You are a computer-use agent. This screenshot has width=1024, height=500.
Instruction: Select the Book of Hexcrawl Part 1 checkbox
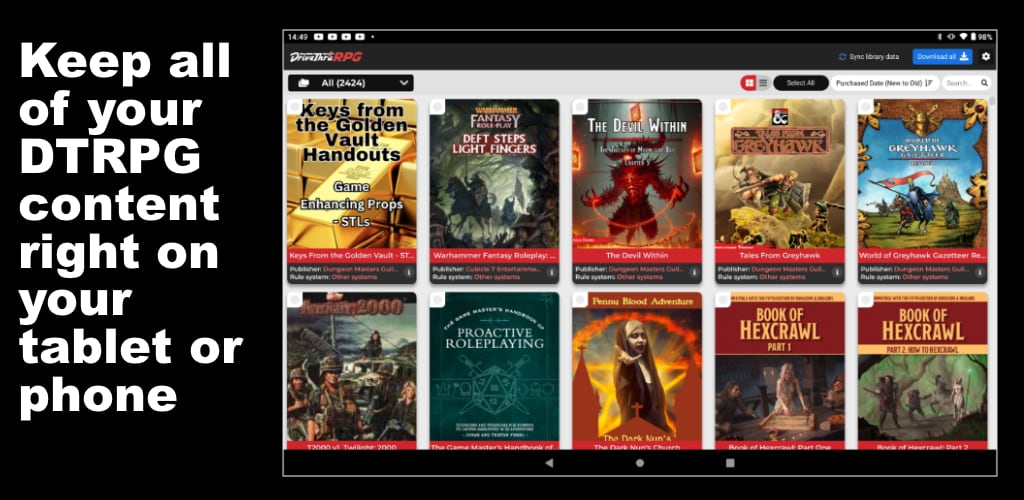pos(723,300)
